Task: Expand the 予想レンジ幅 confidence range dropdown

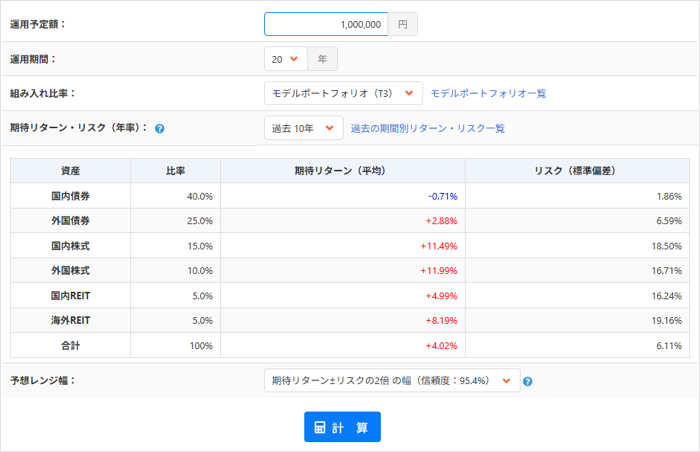Action: [x=392, y=381]
